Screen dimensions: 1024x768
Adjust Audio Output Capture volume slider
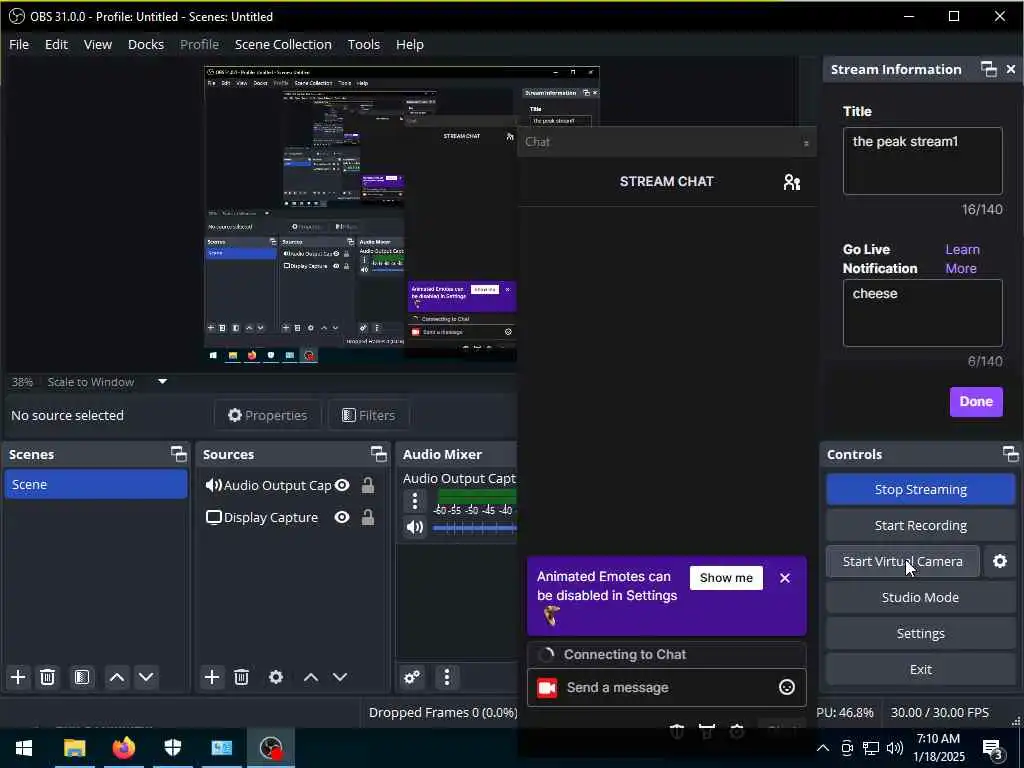click(475, 528)
